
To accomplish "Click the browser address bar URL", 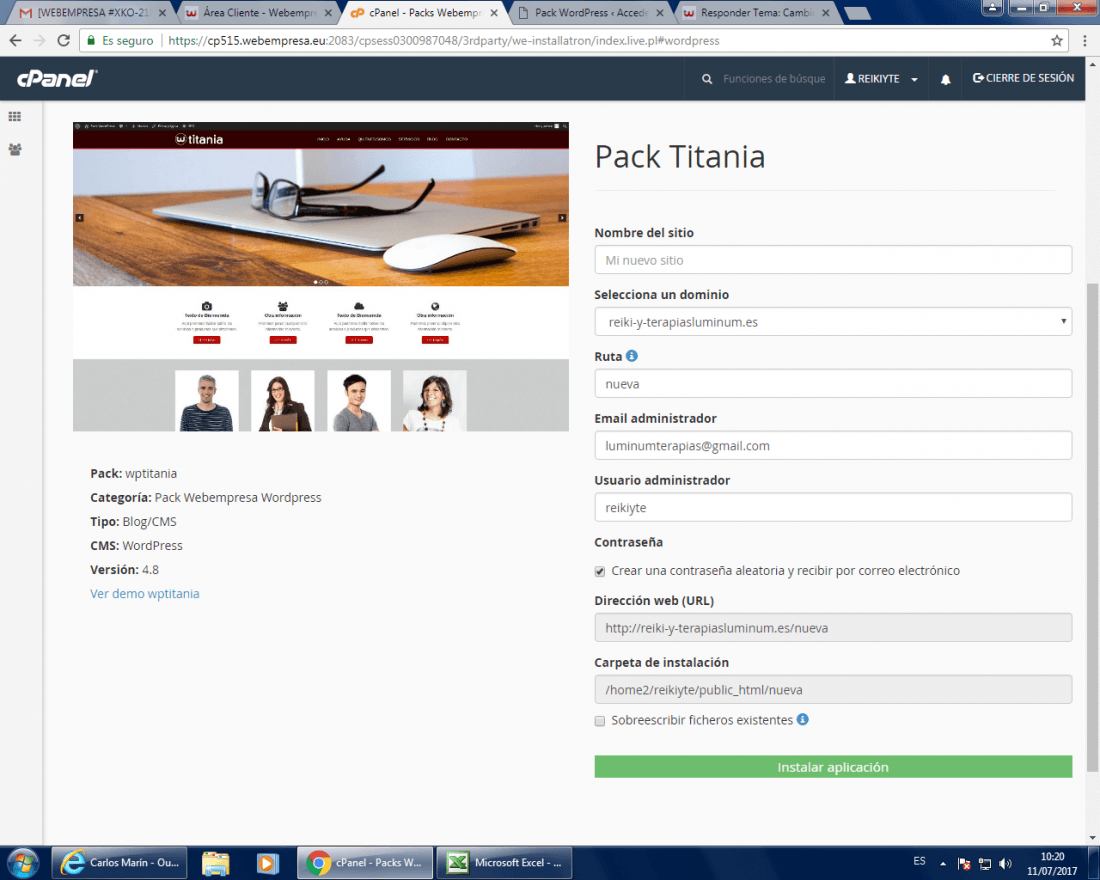I will 443,41.
